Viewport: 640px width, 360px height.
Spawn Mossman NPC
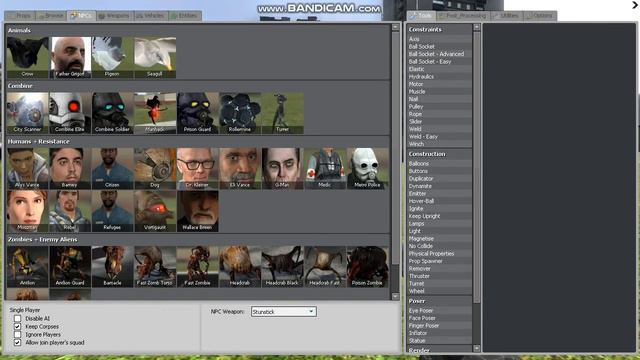tap(27, 211)
